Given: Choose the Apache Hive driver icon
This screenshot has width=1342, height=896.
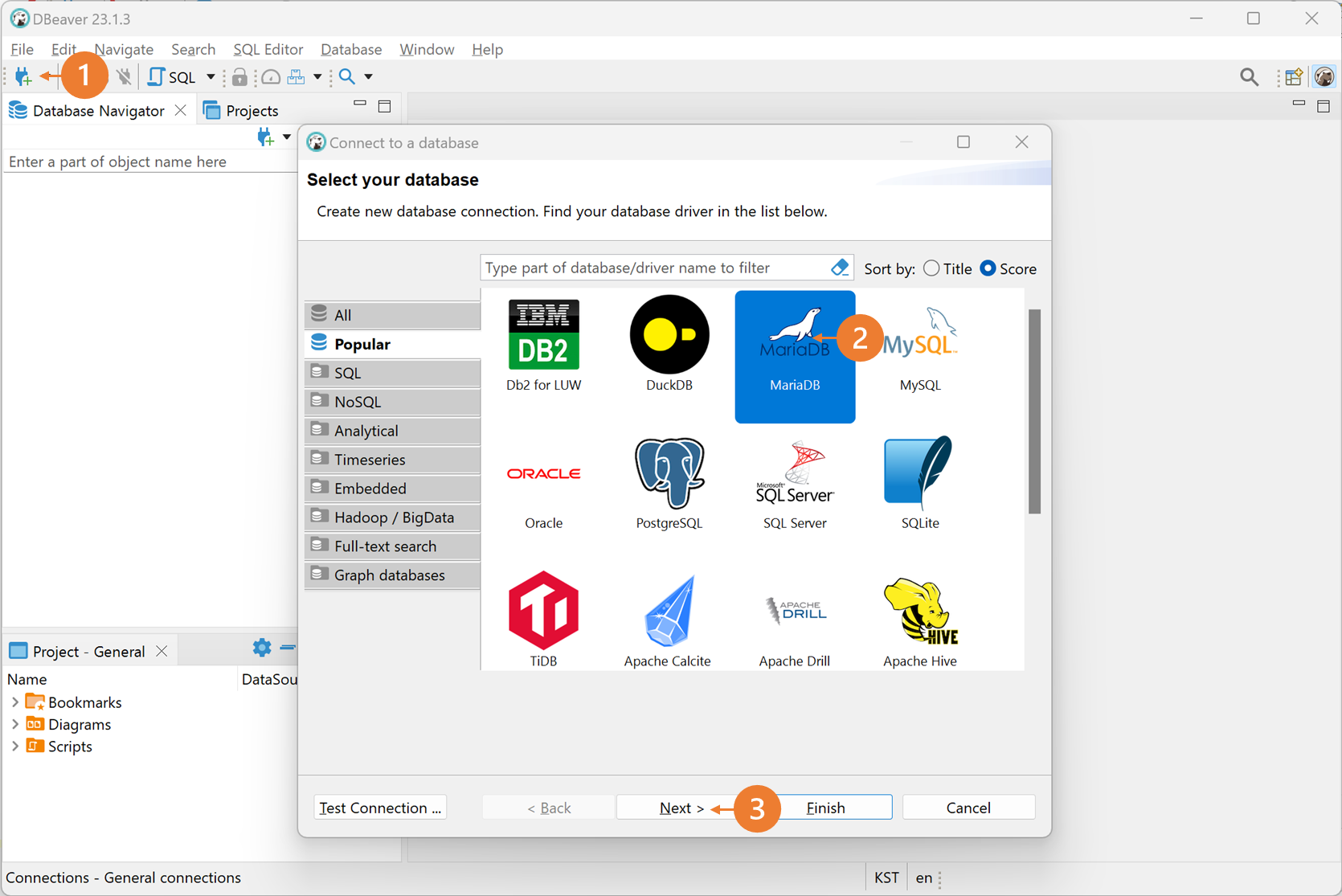Looking at the screenshot, I should click(x=920, y=611).
